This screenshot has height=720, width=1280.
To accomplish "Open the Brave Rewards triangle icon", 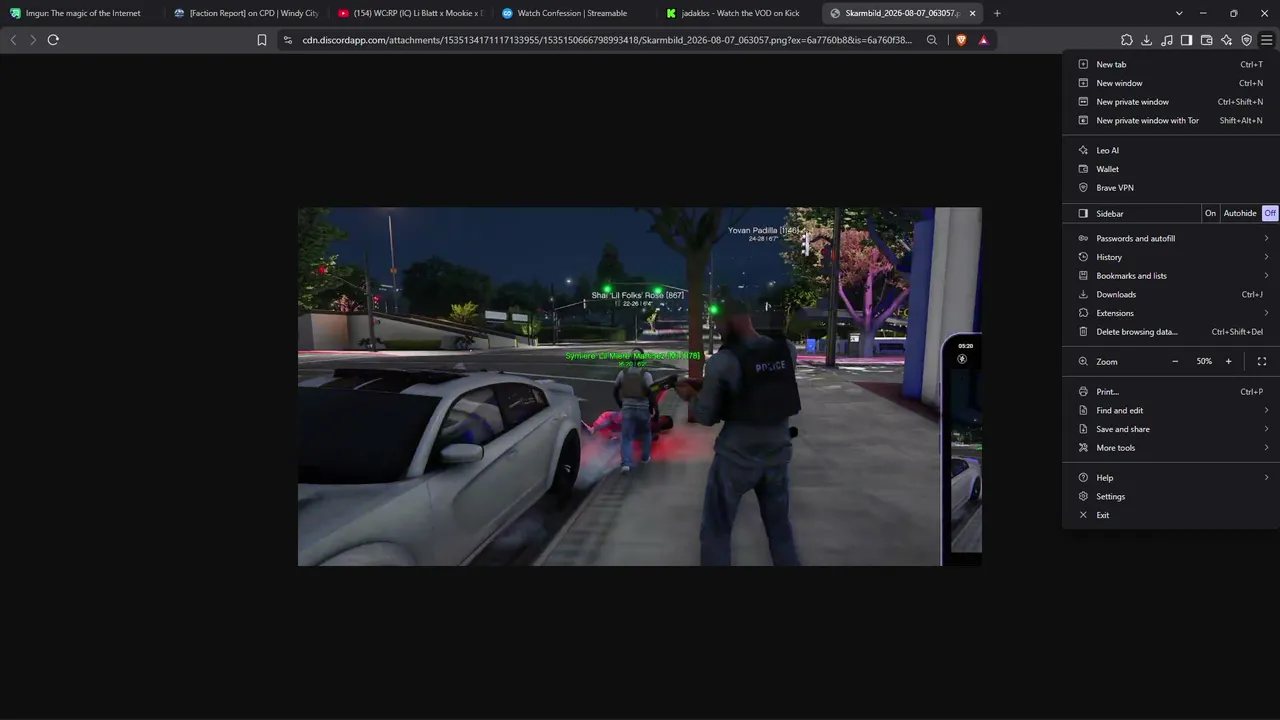I will (x=984, y=40).
